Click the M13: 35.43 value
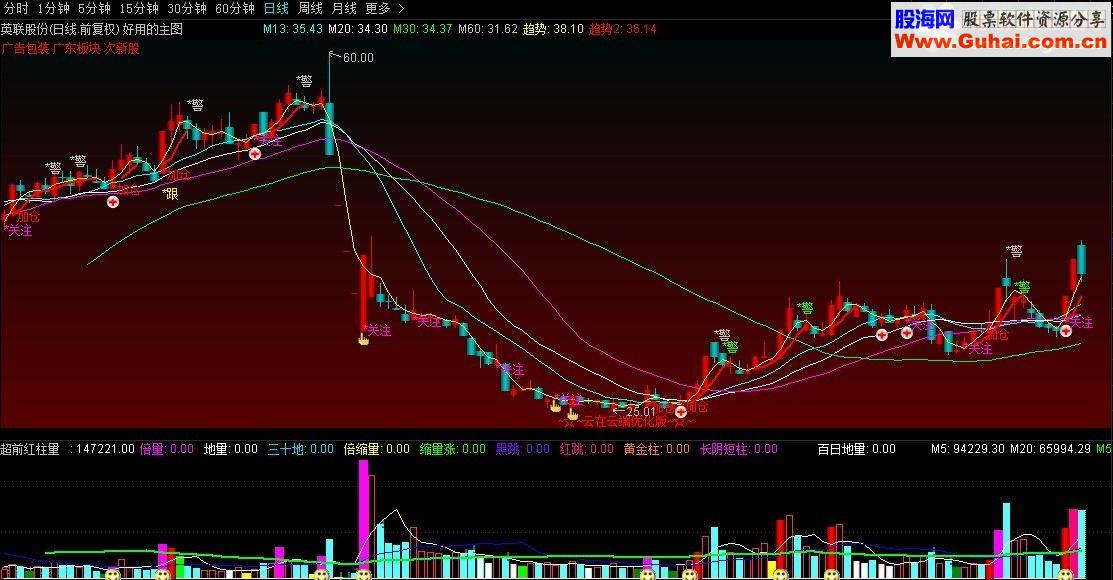1113x580 pixels. click(292, 29)
